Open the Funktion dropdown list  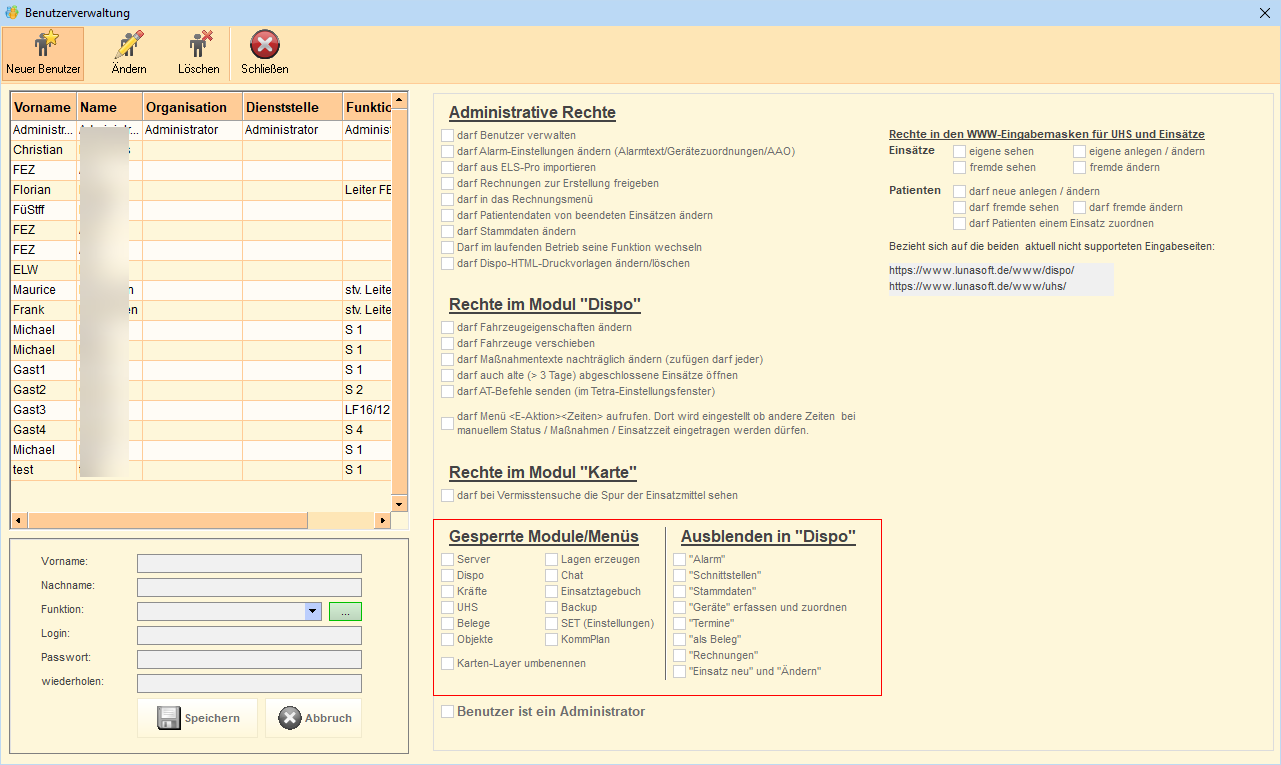click(312, 611)
